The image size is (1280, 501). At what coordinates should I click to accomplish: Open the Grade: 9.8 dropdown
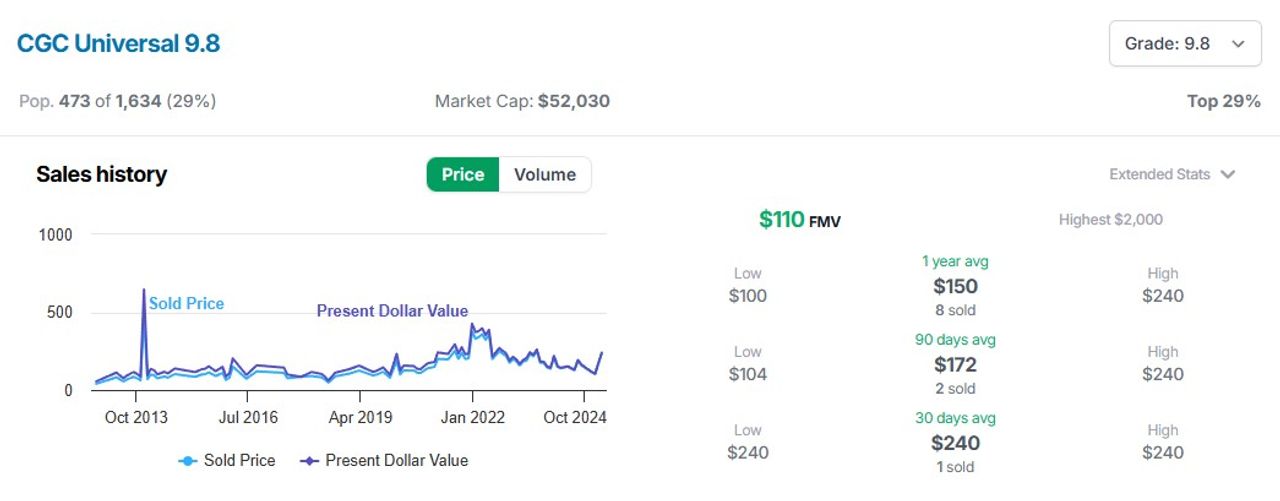(x=1185, y=44)
